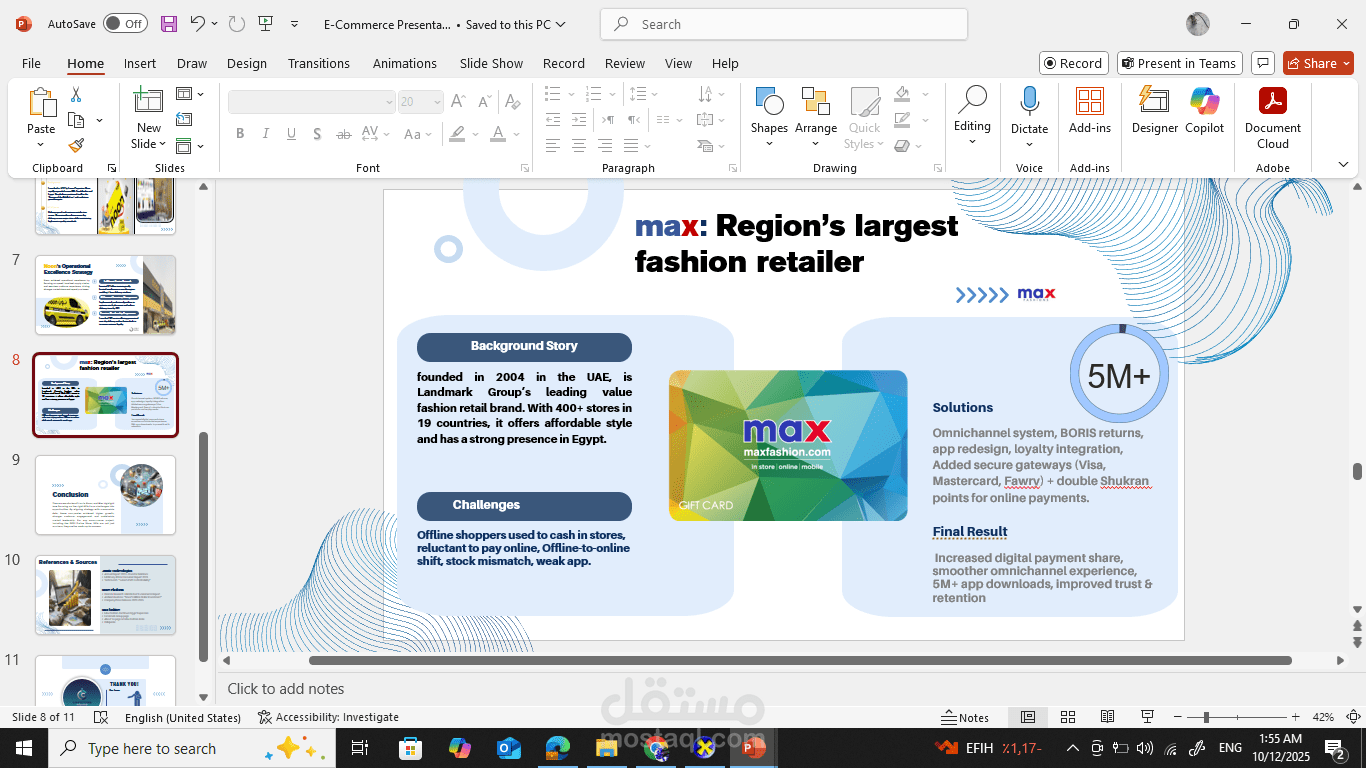Switch to the Transitions tab
Viewport: 1366px width, 768px height.
(x=319, y=63)
